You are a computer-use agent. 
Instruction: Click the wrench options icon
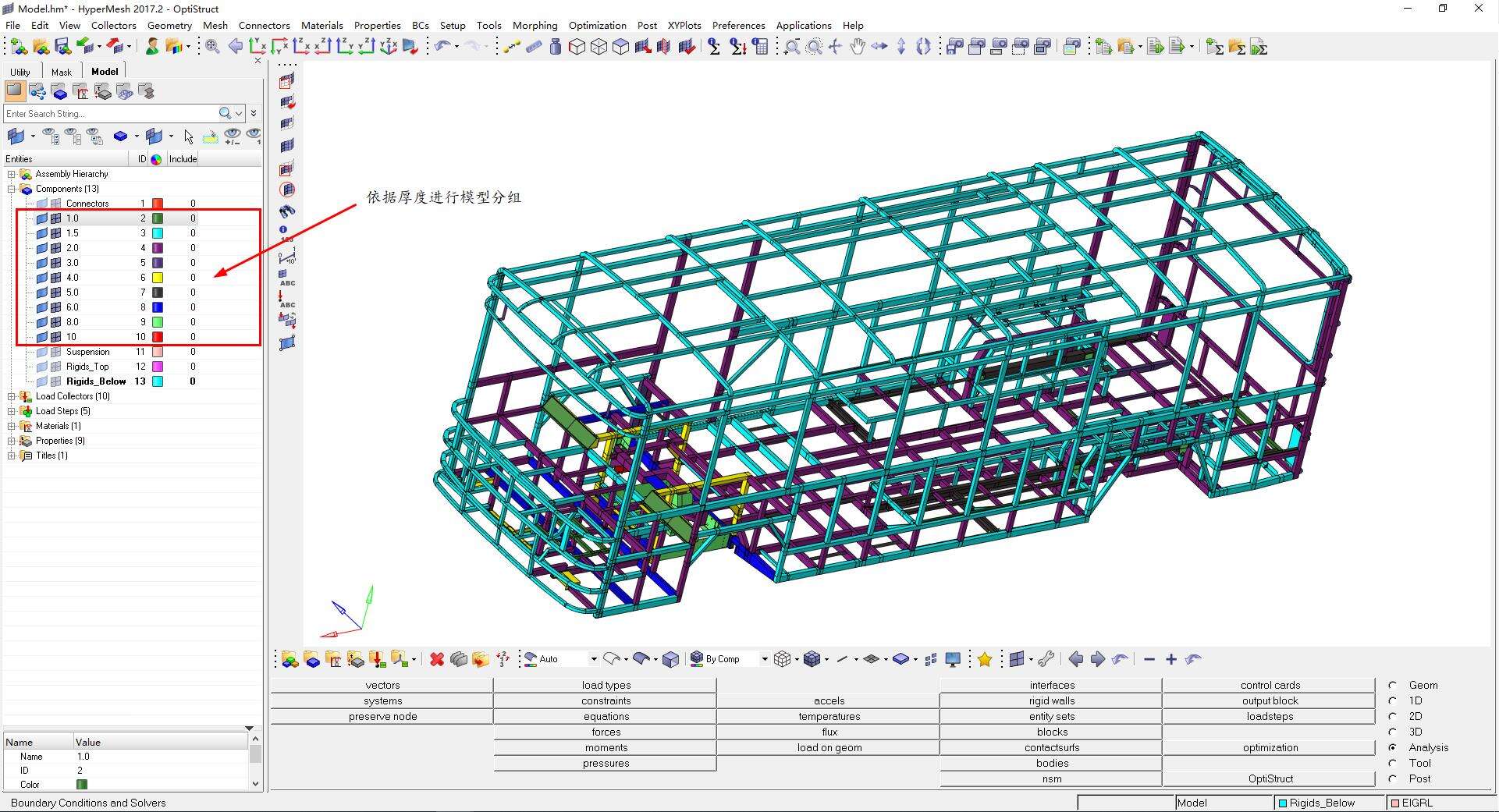[x=1046, y=660]
